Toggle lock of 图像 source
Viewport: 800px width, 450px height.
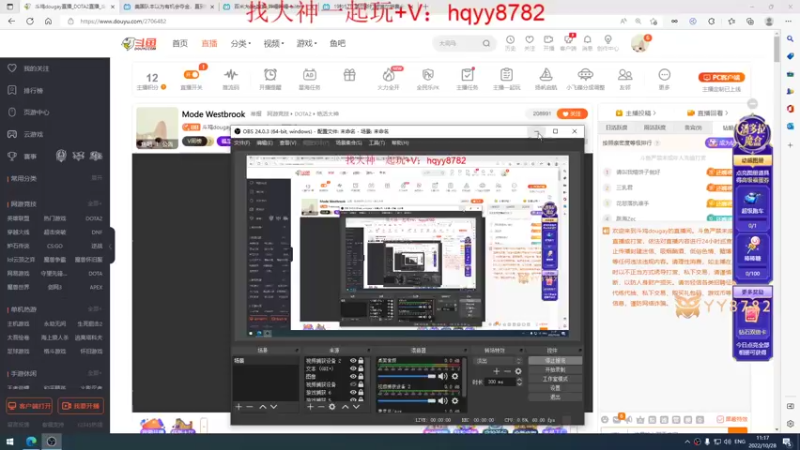(361, 377)
